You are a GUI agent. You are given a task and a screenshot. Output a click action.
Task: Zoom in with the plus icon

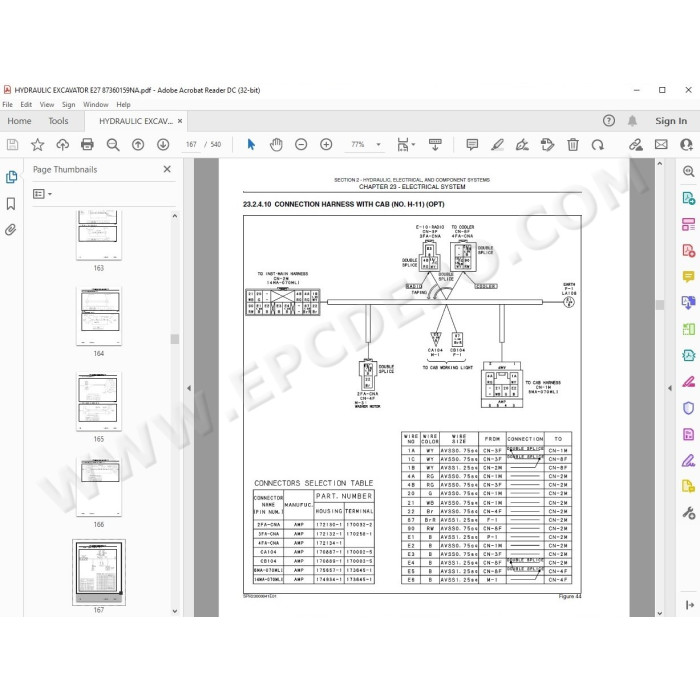[326, 144]
